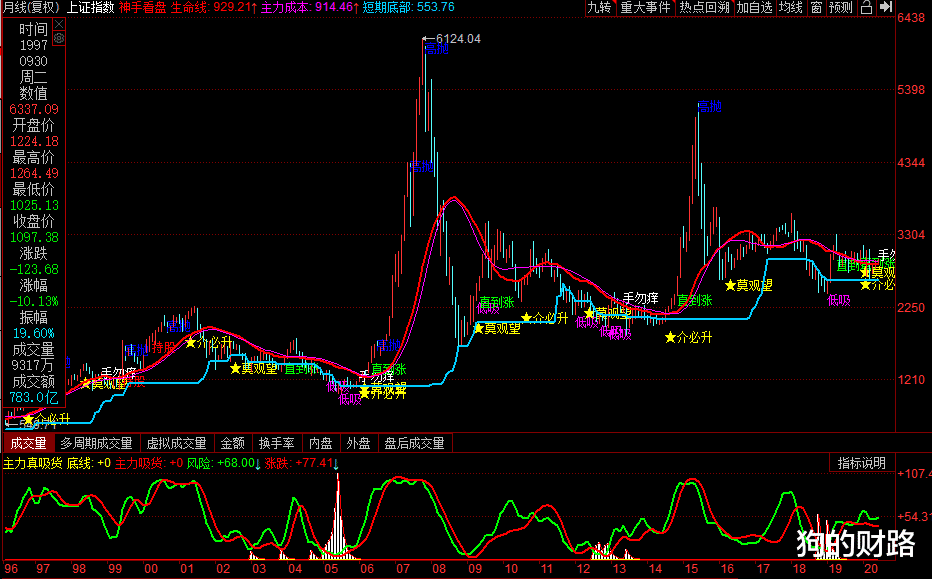932x579 pixels.
Task: Click star 介必升 marker near 2010
Action: 544,317
